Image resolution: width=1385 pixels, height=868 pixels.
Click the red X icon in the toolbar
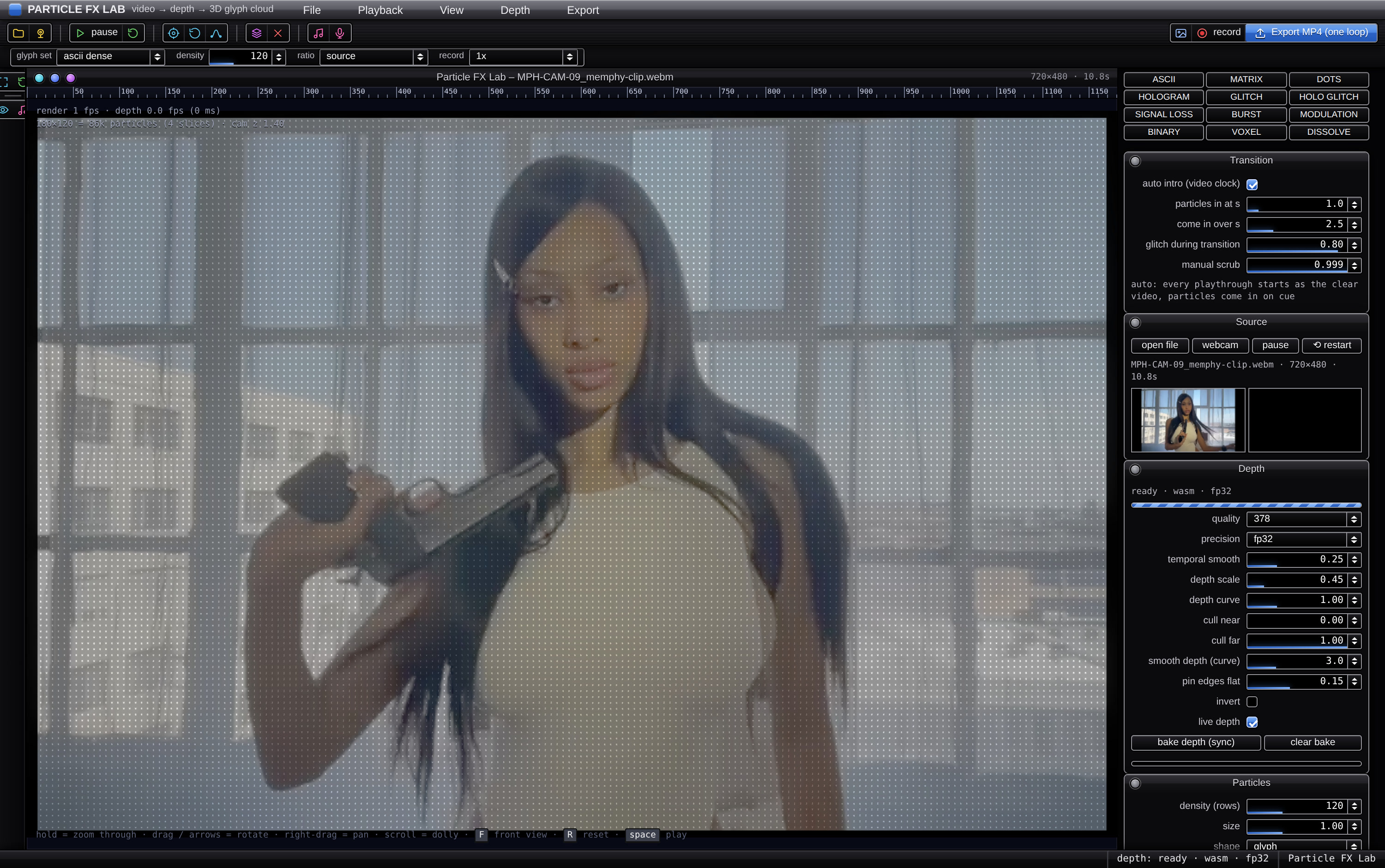[278, 33]
